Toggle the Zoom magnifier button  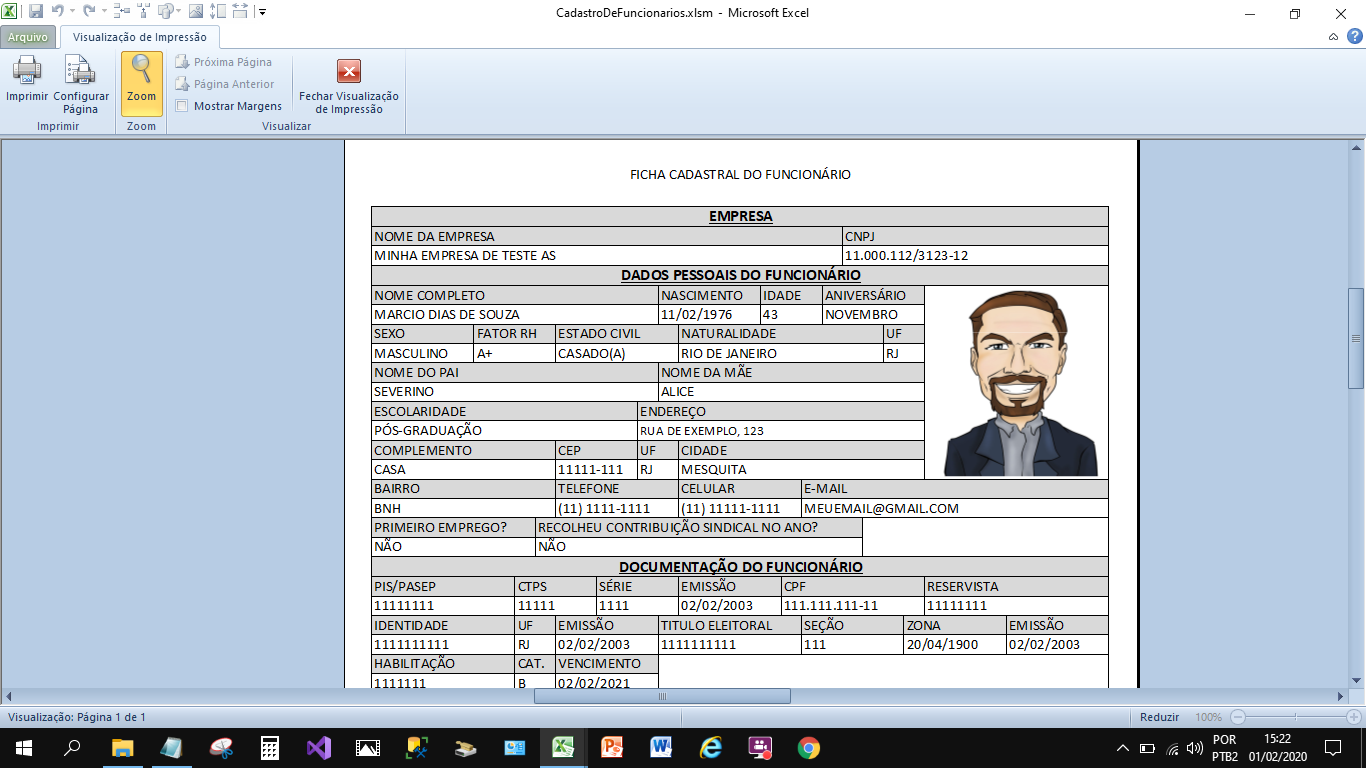point(141,84)
